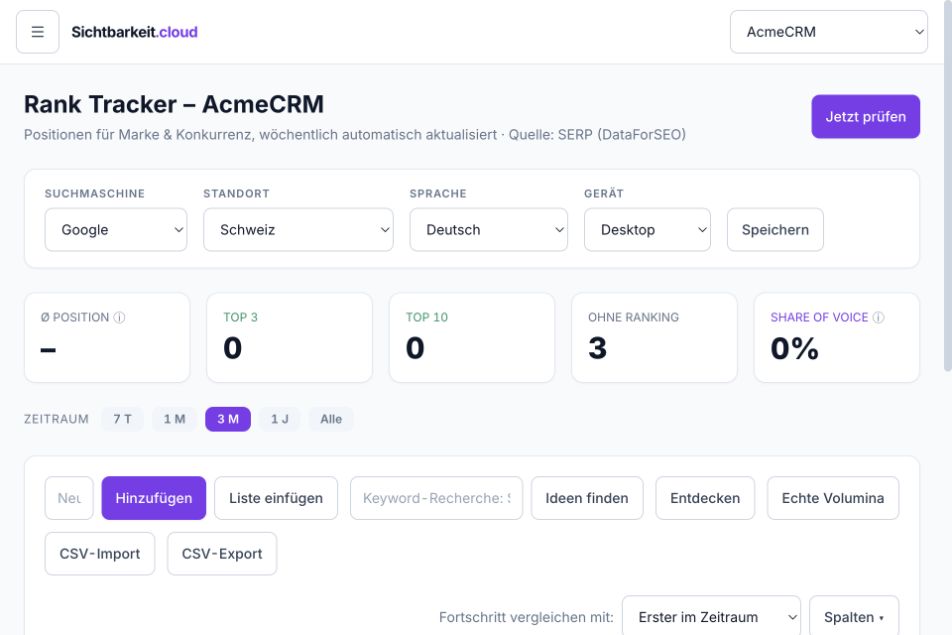
Task: Open the Standort Schweiz dropdown
Action: [x=298, y=229]
